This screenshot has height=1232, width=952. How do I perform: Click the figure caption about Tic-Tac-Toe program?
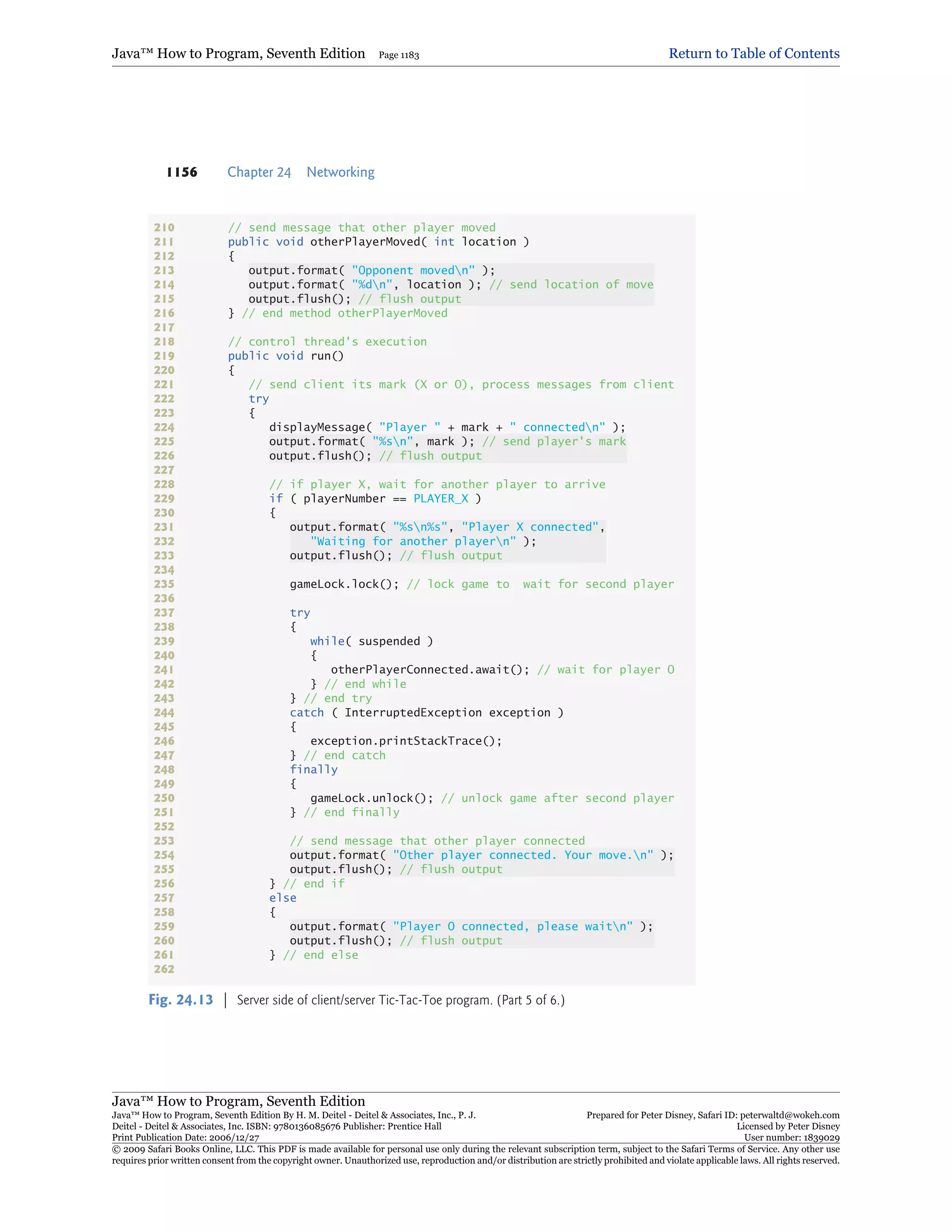pos(400,1000)
